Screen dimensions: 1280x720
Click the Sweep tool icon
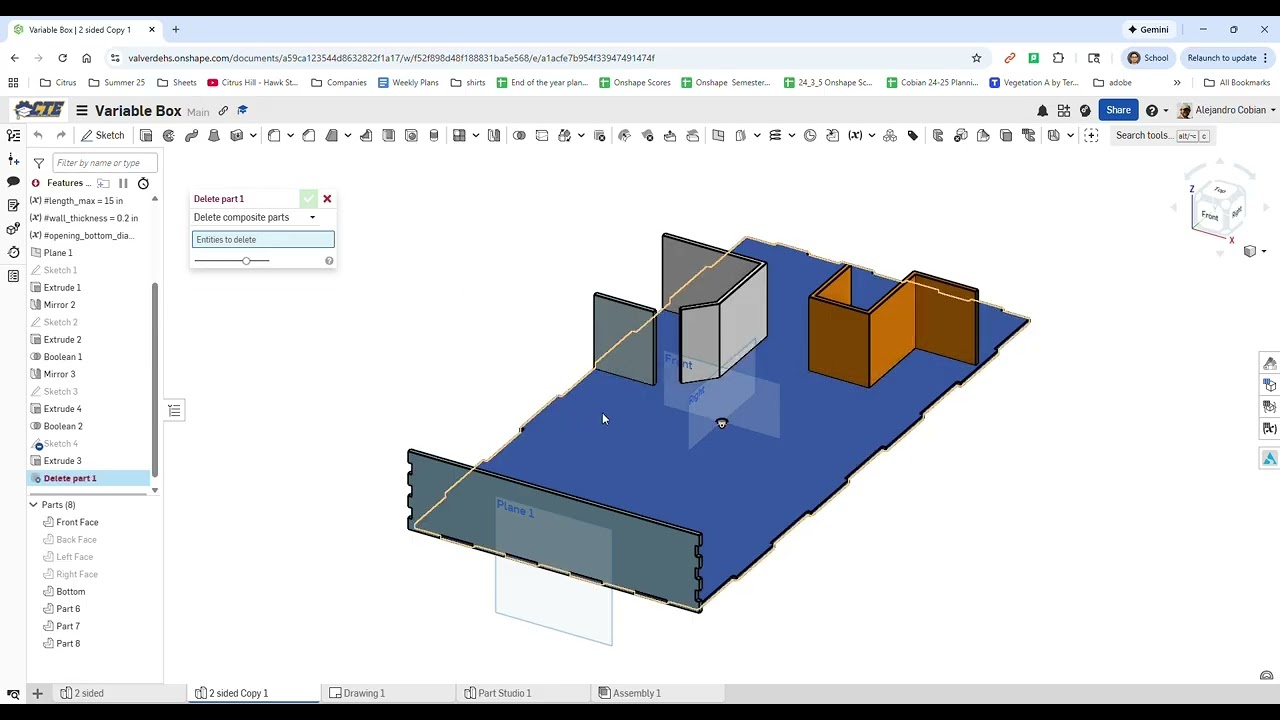pos(191,135)
